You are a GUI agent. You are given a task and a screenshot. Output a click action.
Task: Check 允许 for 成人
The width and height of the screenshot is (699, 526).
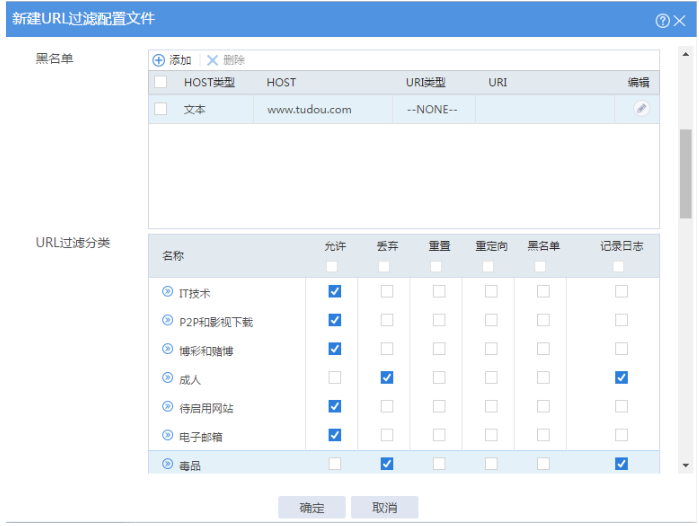[335, 378]
